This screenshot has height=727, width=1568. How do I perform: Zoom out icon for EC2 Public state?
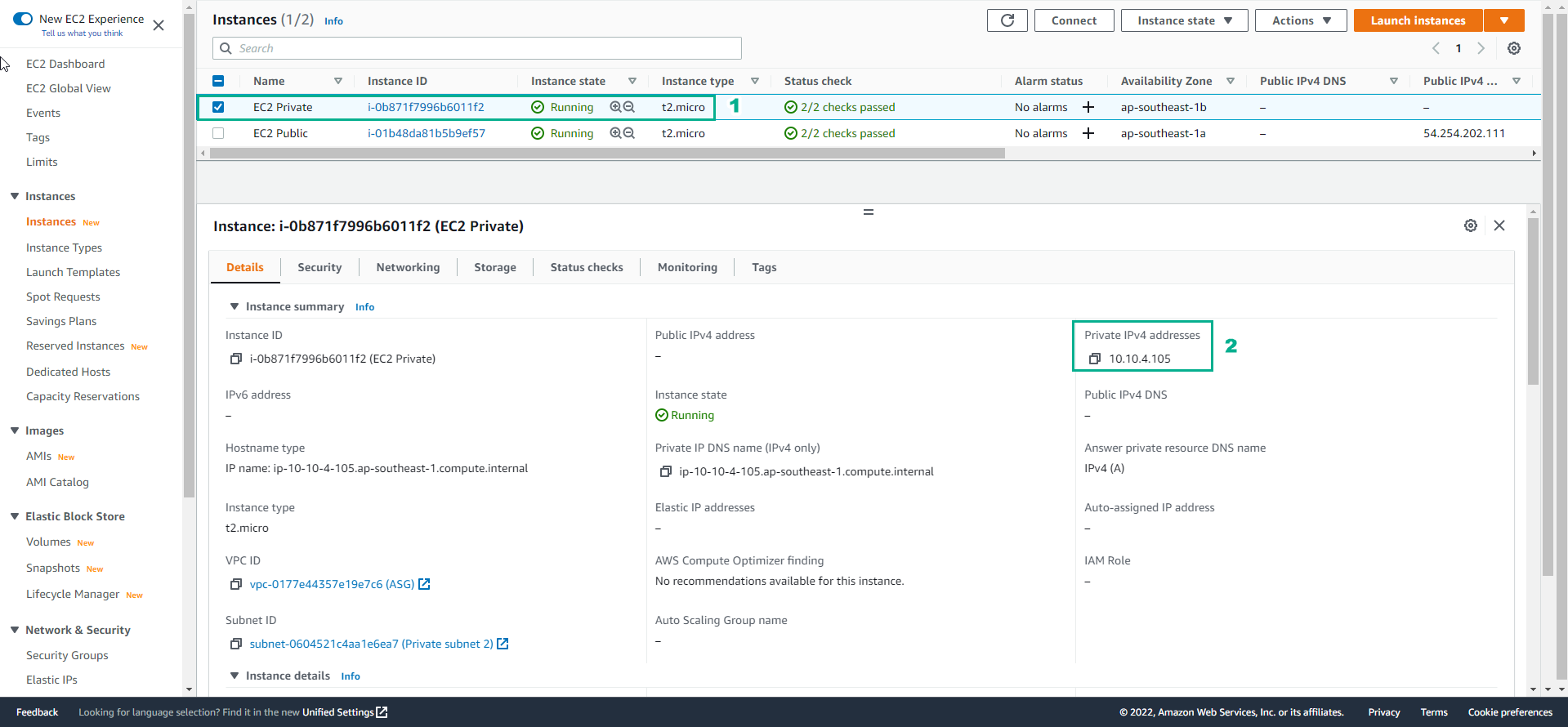tap(629, 133)
